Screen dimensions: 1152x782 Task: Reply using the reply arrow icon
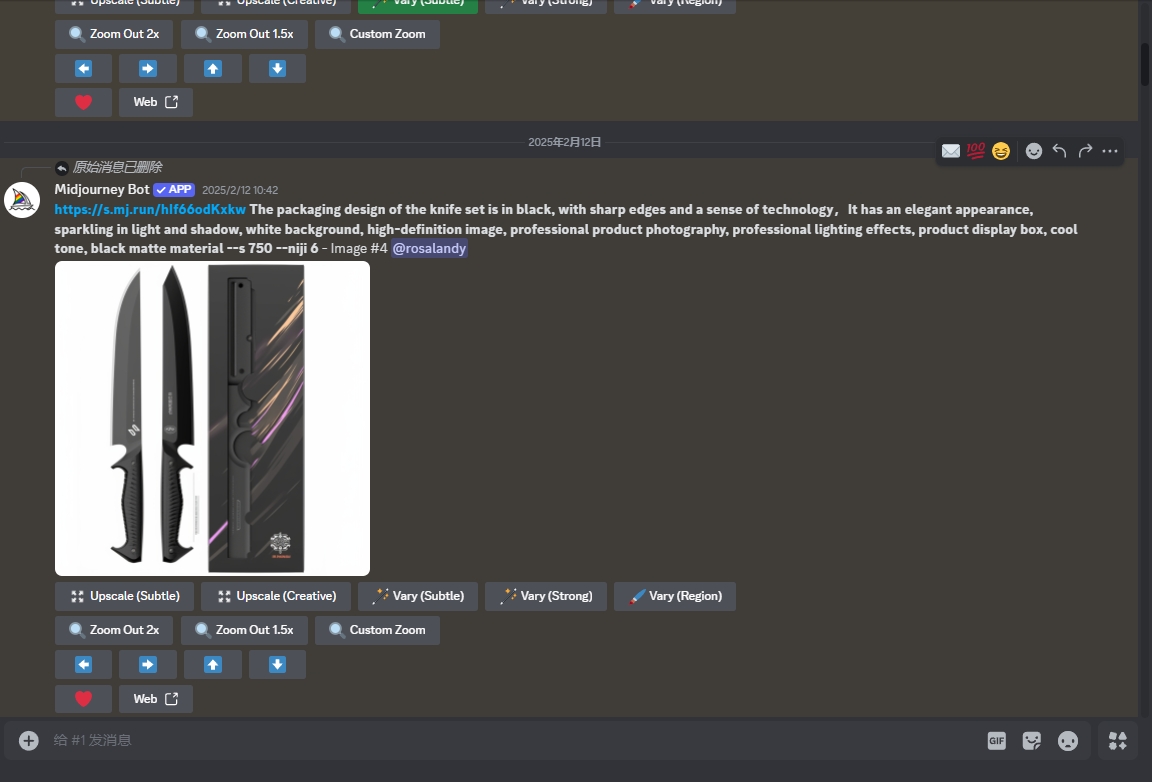[1059, 150]
